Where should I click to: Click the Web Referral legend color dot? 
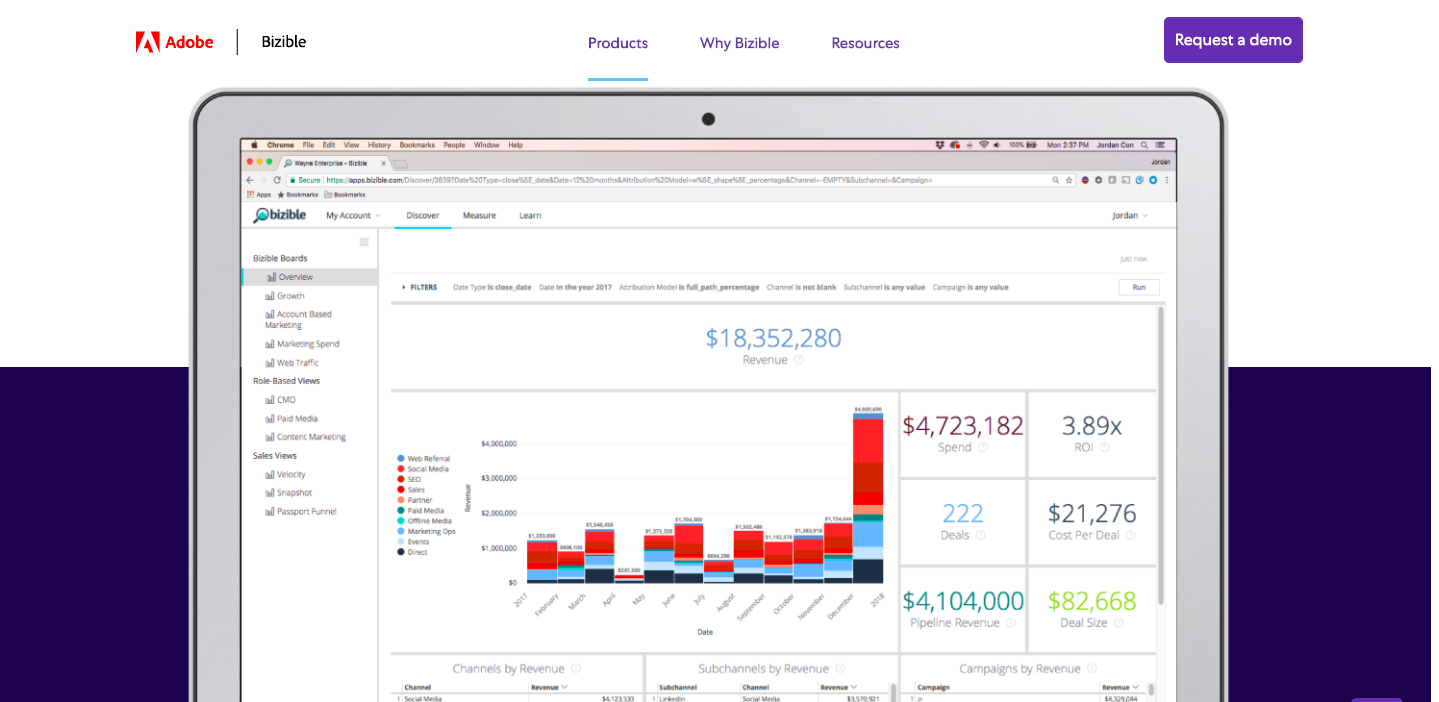401,459
